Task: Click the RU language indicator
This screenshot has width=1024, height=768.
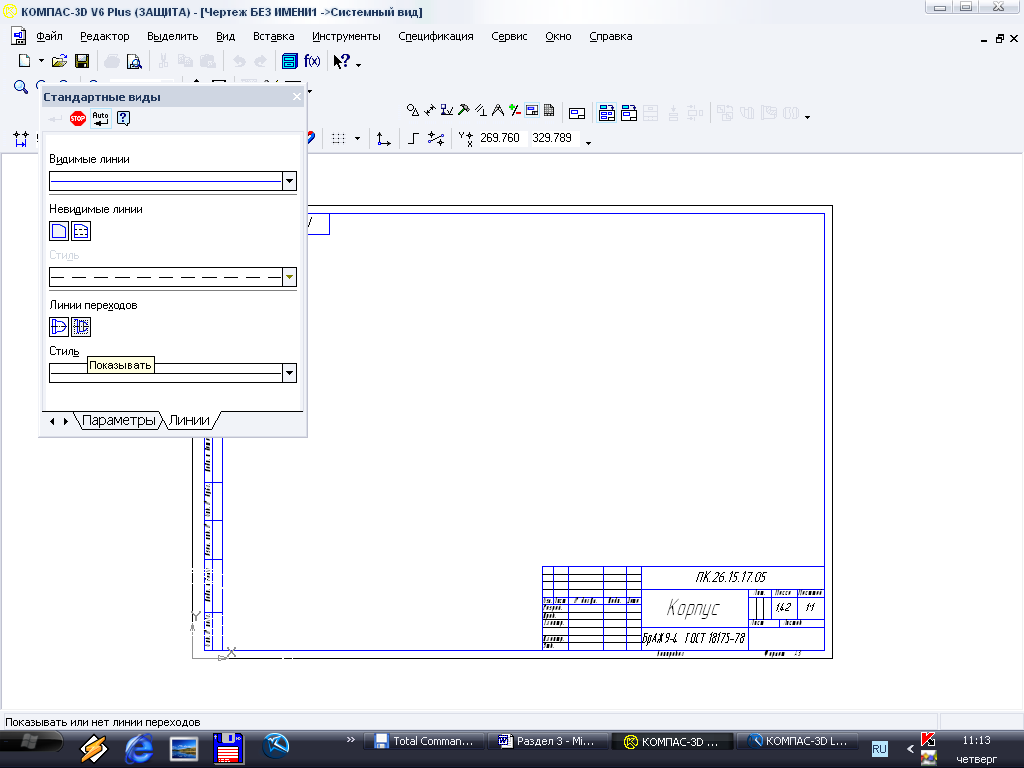Action: pyautogui.click(x=880, y=749)
